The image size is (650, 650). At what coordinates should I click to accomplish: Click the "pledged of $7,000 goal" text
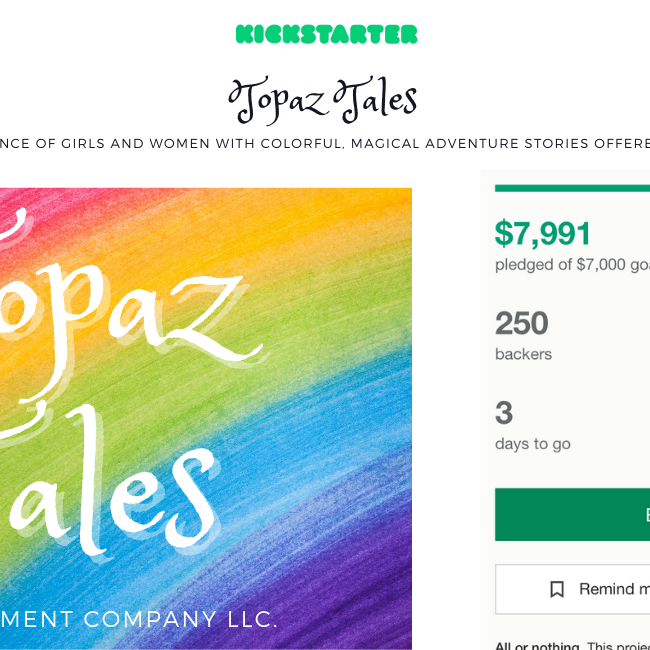click(572, 264)
